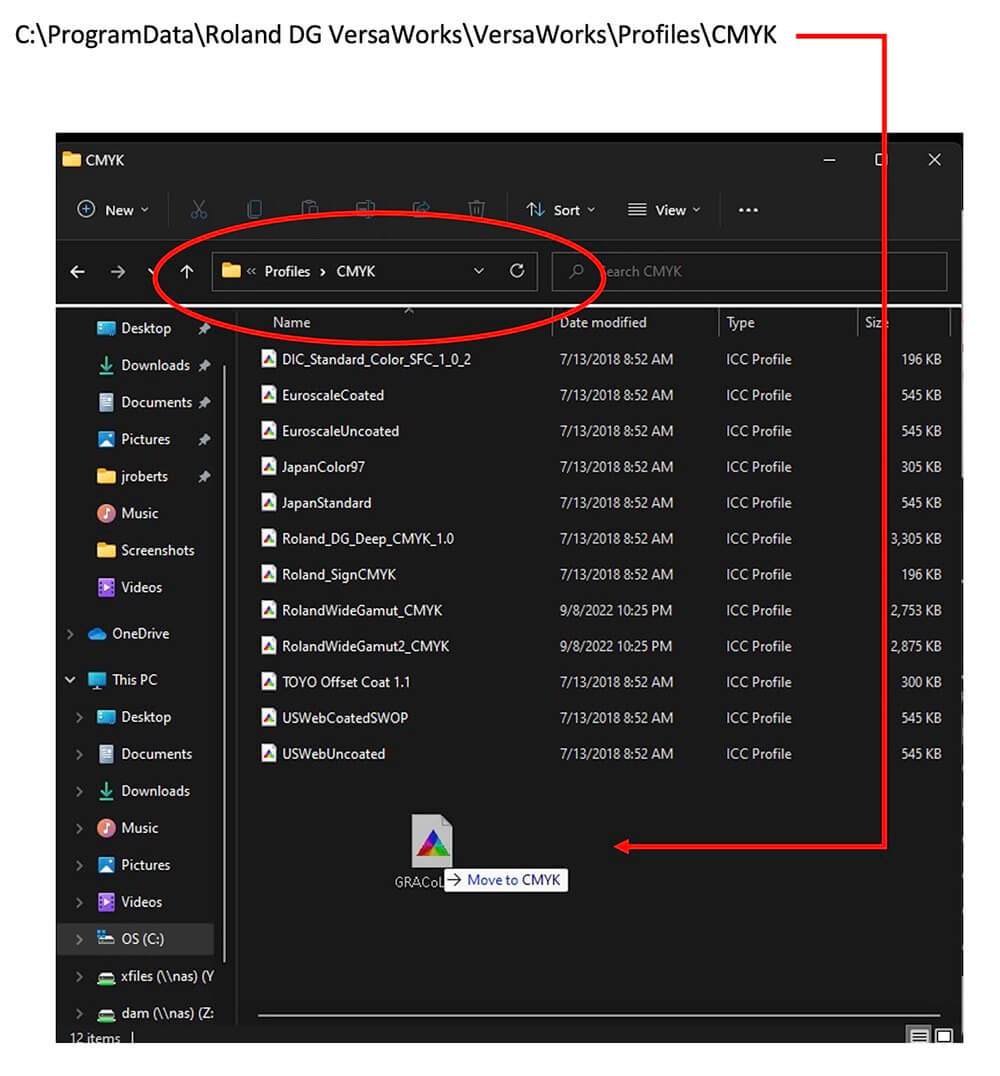Sort by the Type column header
1000x1076 pixels.
[740, 323]
